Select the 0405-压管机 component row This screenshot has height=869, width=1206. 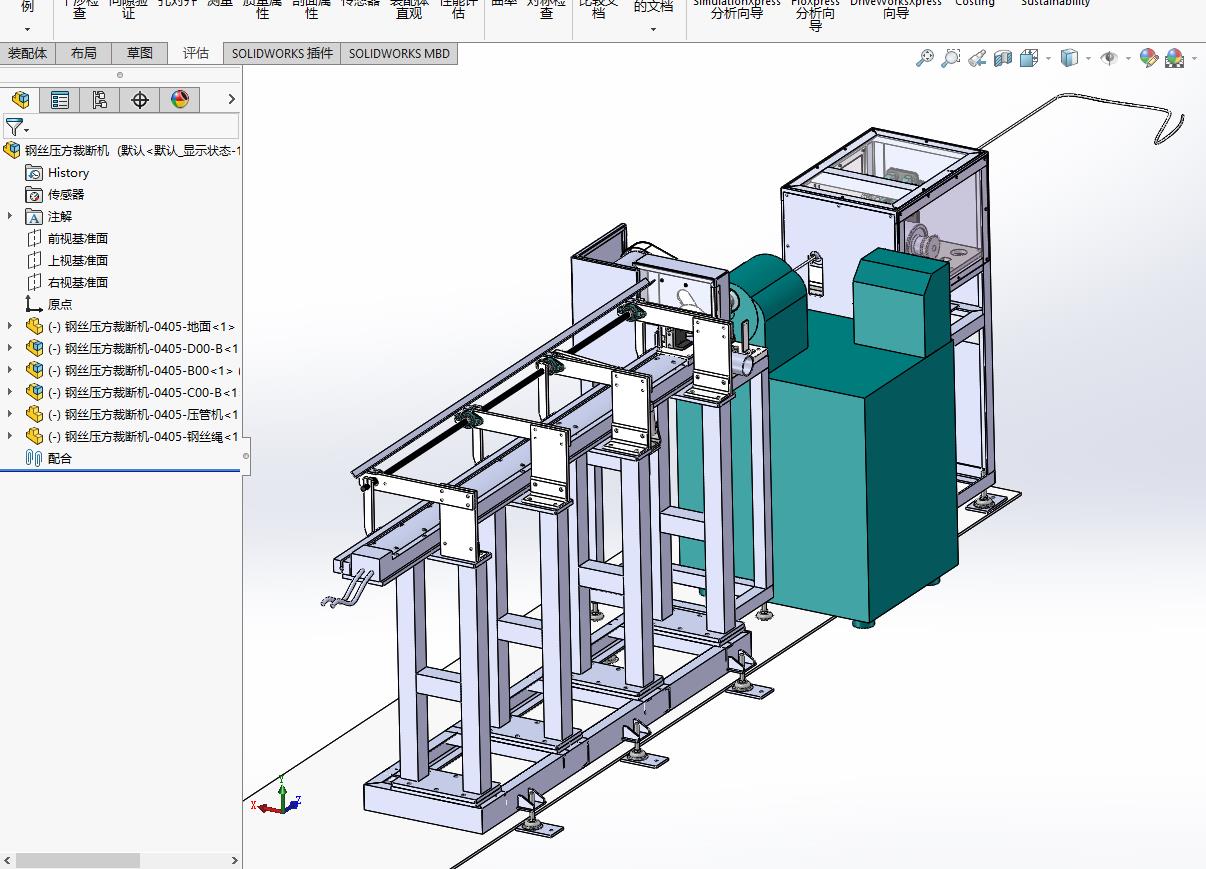click(x=132, y=414)
